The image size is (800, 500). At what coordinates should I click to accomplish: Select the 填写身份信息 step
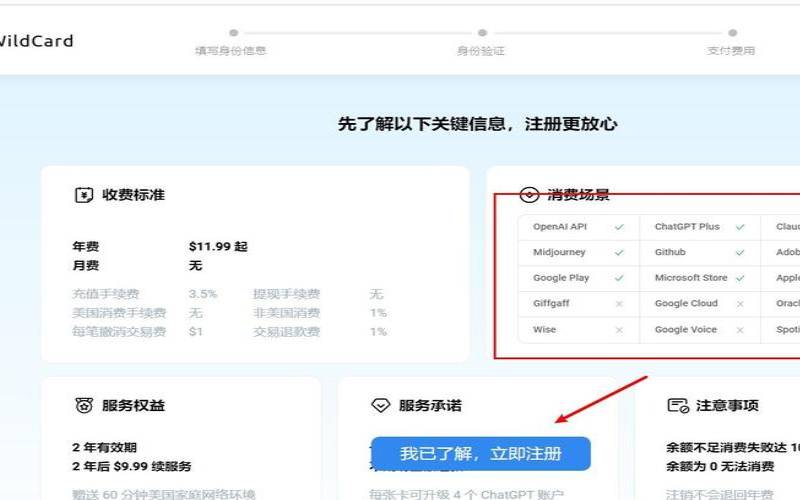(x=231, y=50)
